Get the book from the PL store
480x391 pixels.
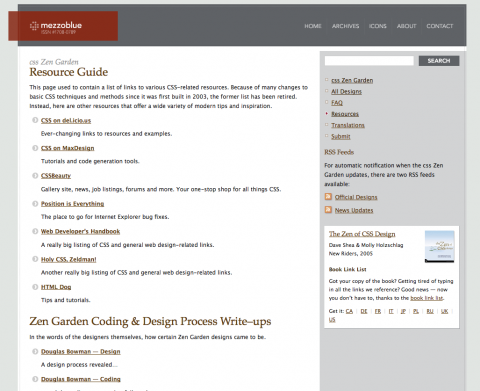(416, 311)
